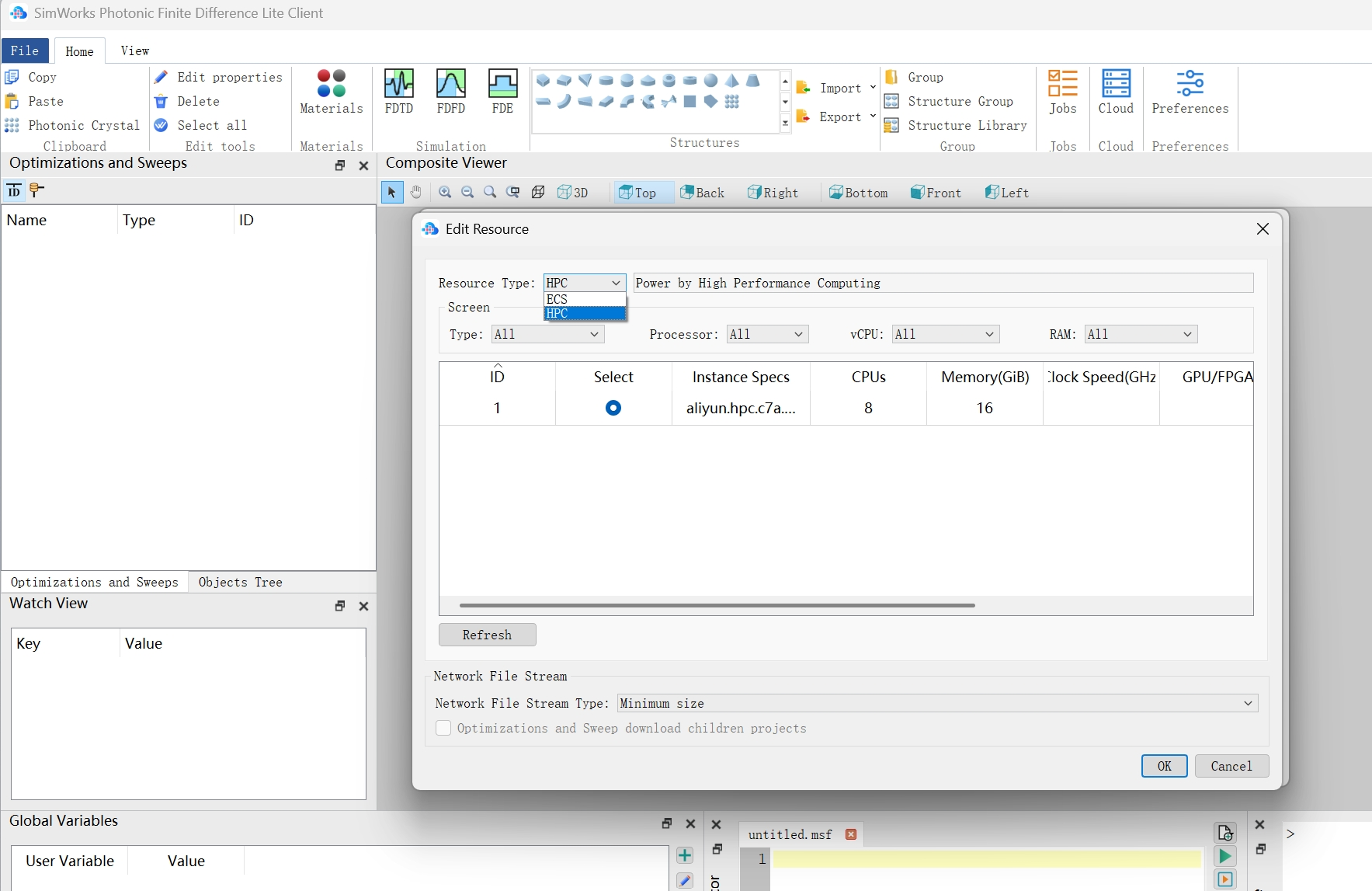The width and height of the screenshot is (1372, 891).
Task: Click Edit properties tool
Action: point(218,77)
